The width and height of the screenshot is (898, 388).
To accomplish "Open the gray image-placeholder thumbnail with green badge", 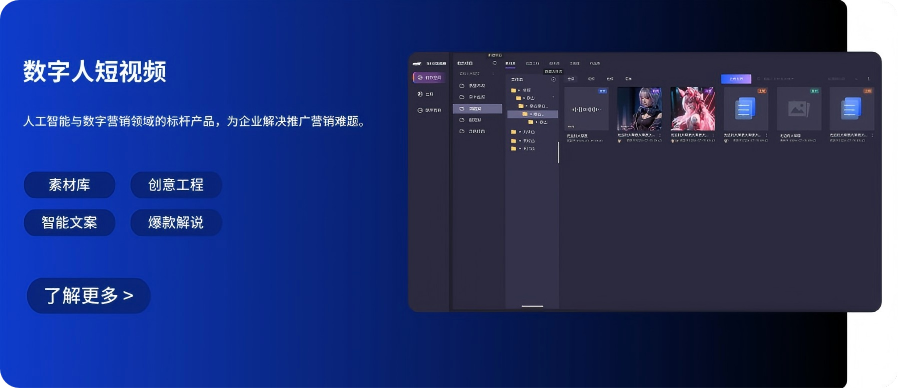I will click(x=799, y=109).
